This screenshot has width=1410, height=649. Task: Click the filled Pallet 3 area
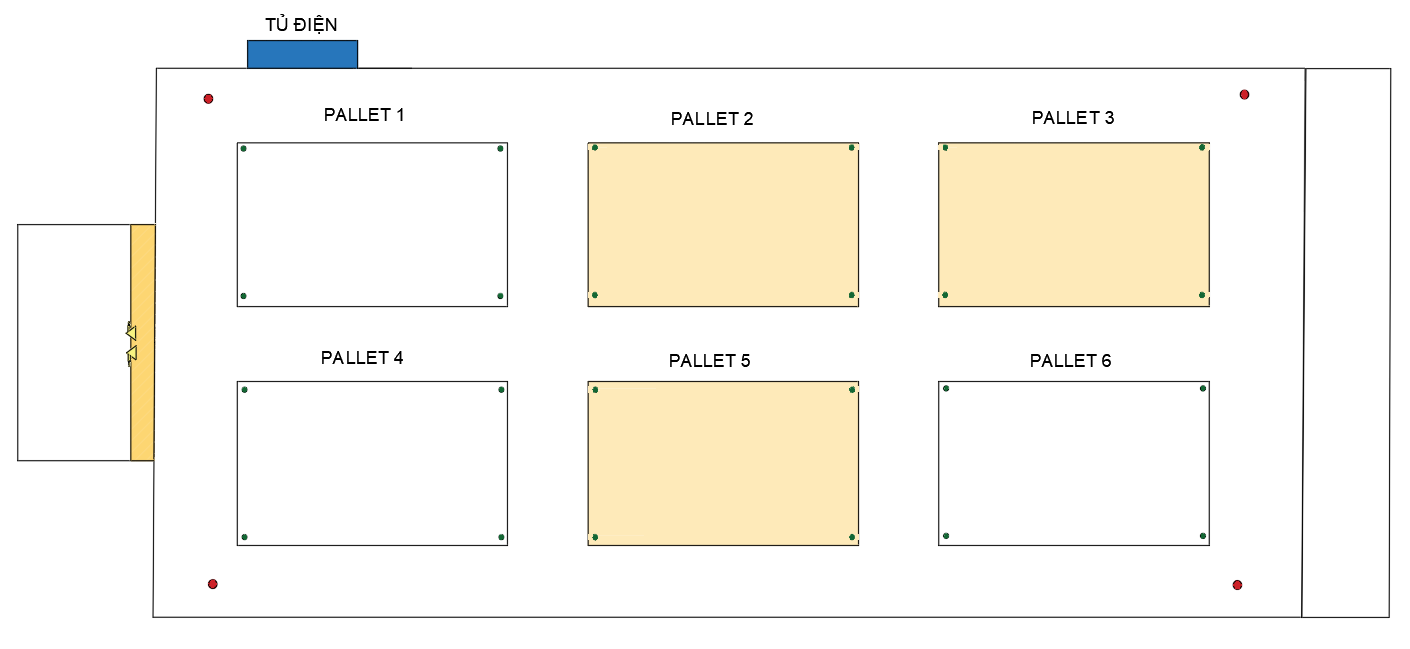pyautogui.click(x=1073, y=224)
